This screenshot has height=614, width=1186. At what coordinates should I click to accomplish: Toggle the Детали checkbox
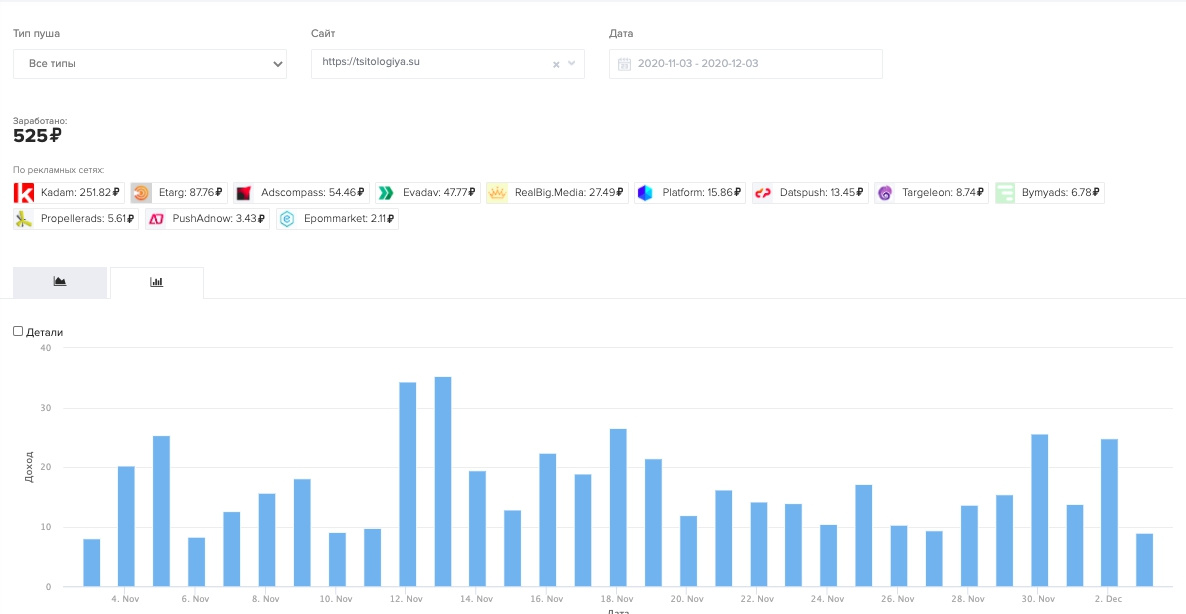coord(18,331)
